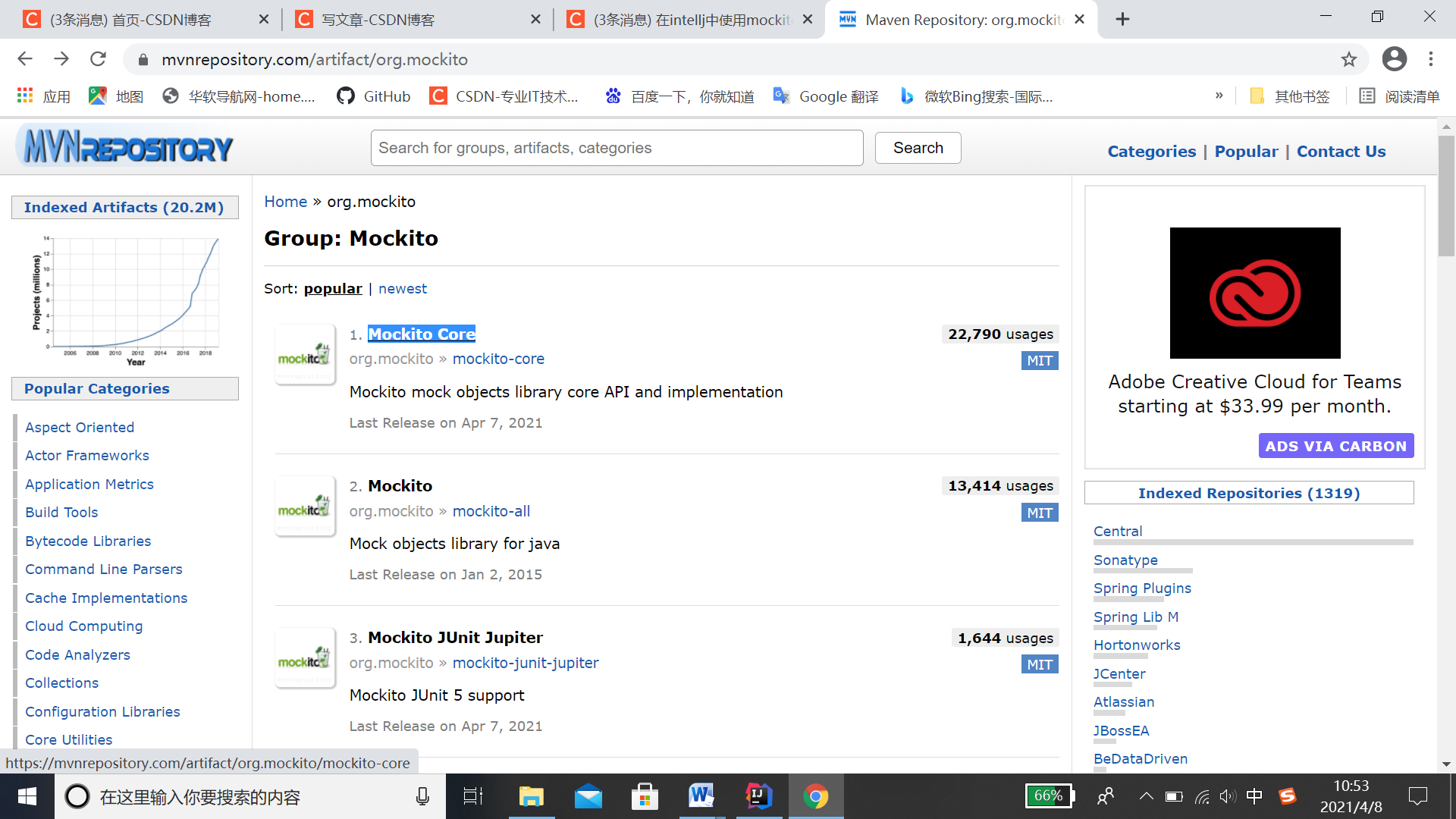Reload the page with the refresh icon
This screenshot has height=819, width=1456.
[98, 59]
